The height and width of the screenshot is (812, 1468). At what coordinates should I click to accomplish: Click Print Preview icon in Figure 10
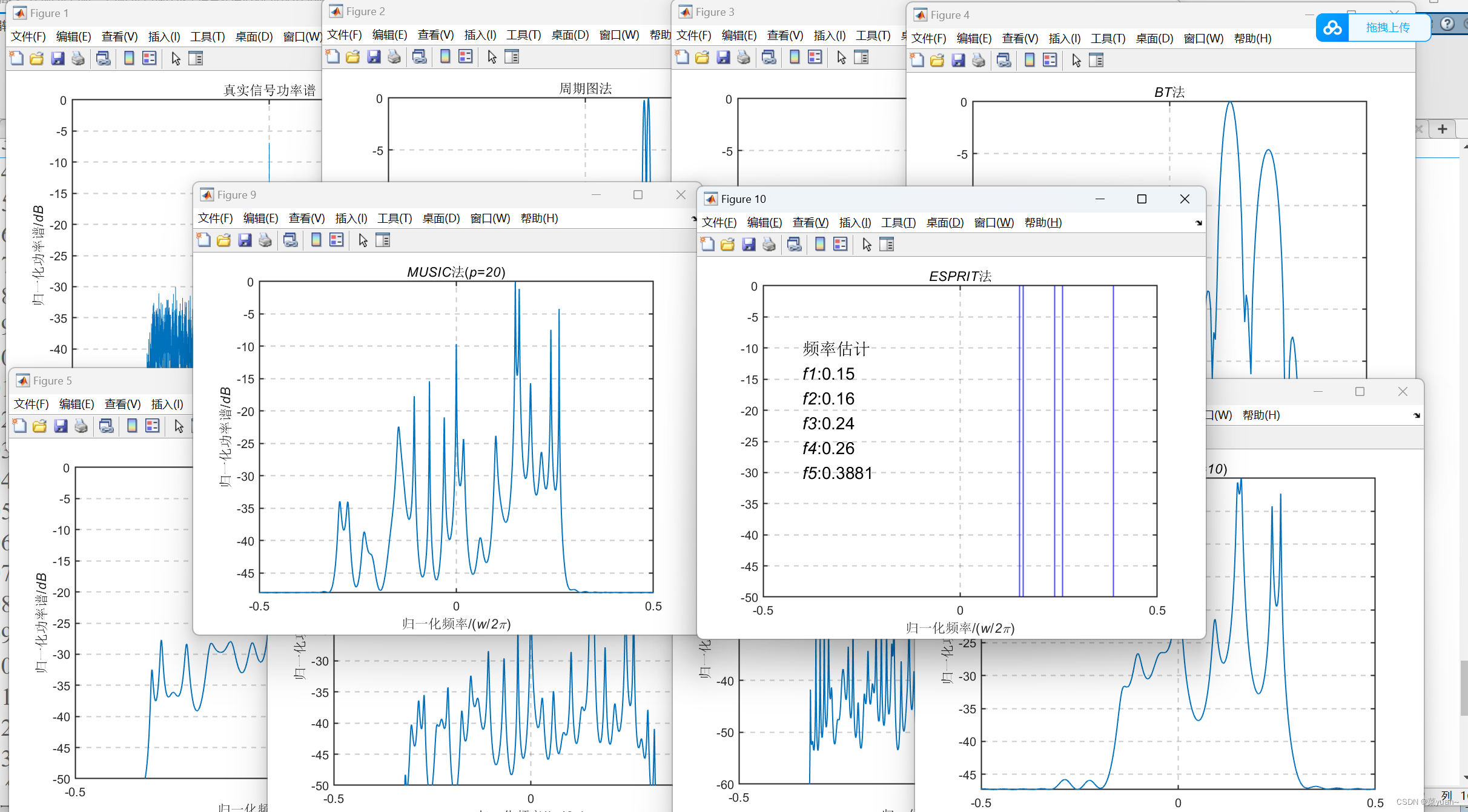click(795, 245)
